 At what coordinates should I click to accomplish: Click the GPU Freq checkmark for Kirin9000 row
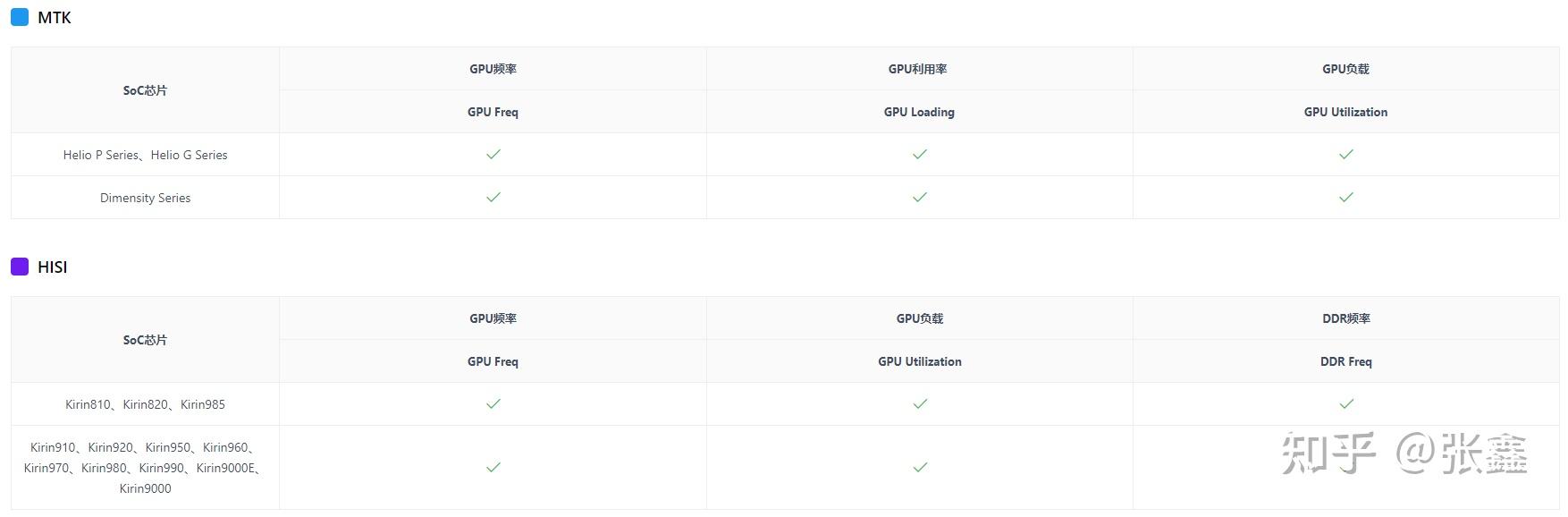pos(493,468)
